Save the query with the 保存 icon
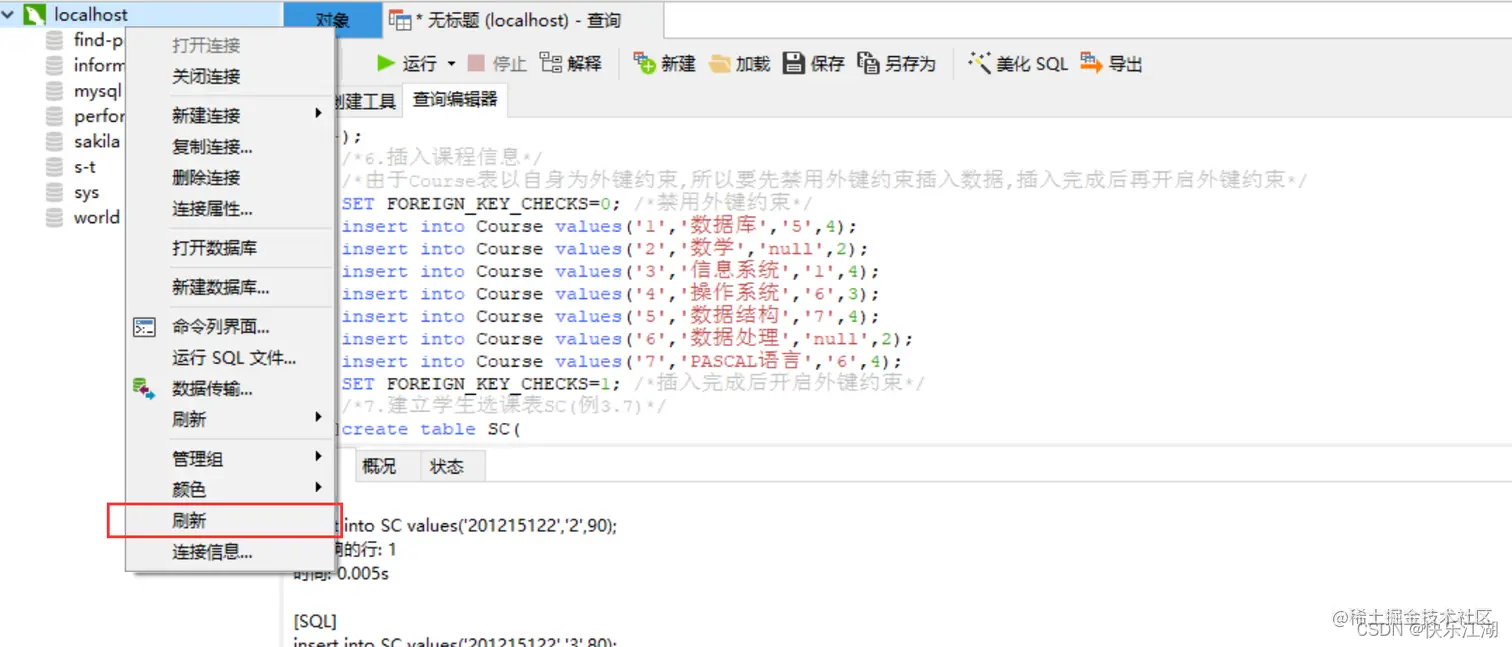This screenshot has height=647, width=1512. (x=812, y=62)
